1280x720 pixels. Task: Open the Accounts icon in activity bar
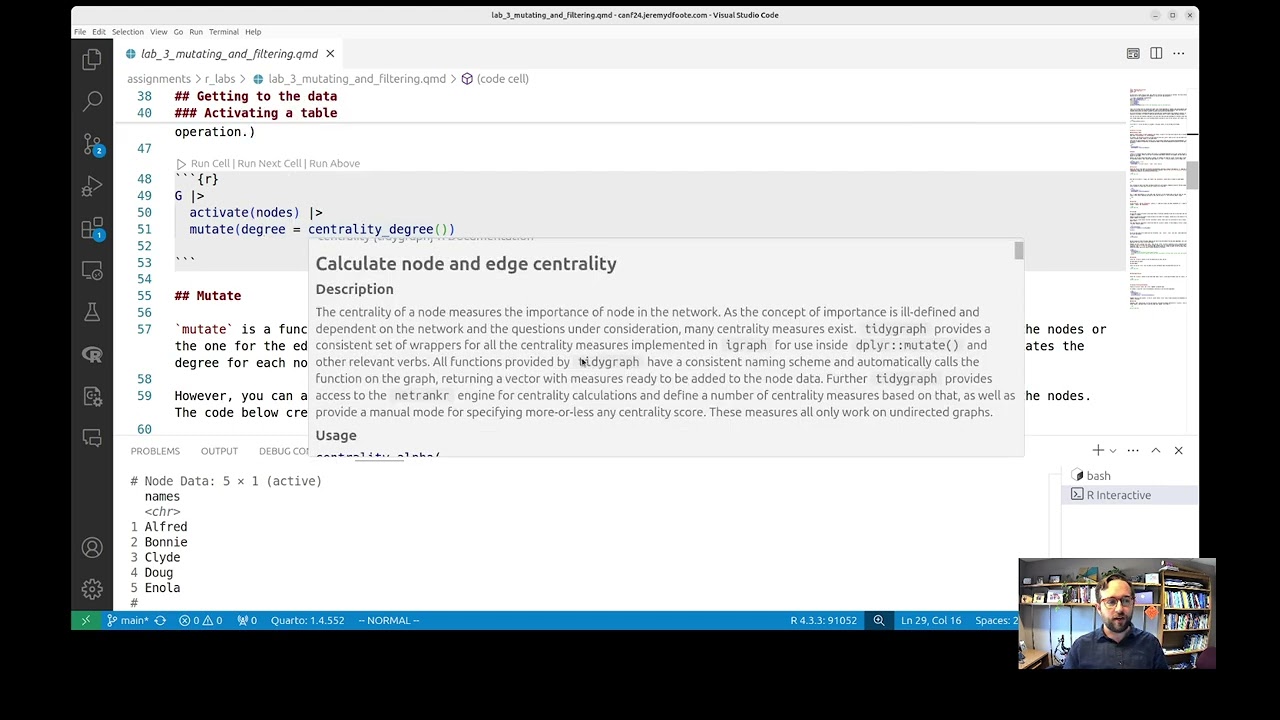coord(92,548)
